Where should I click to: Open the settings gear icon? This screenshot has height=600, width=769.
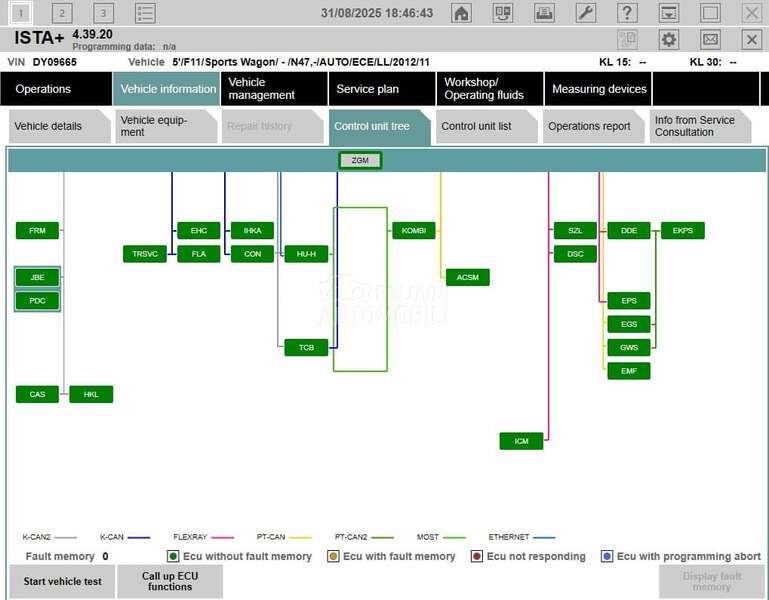669,39
